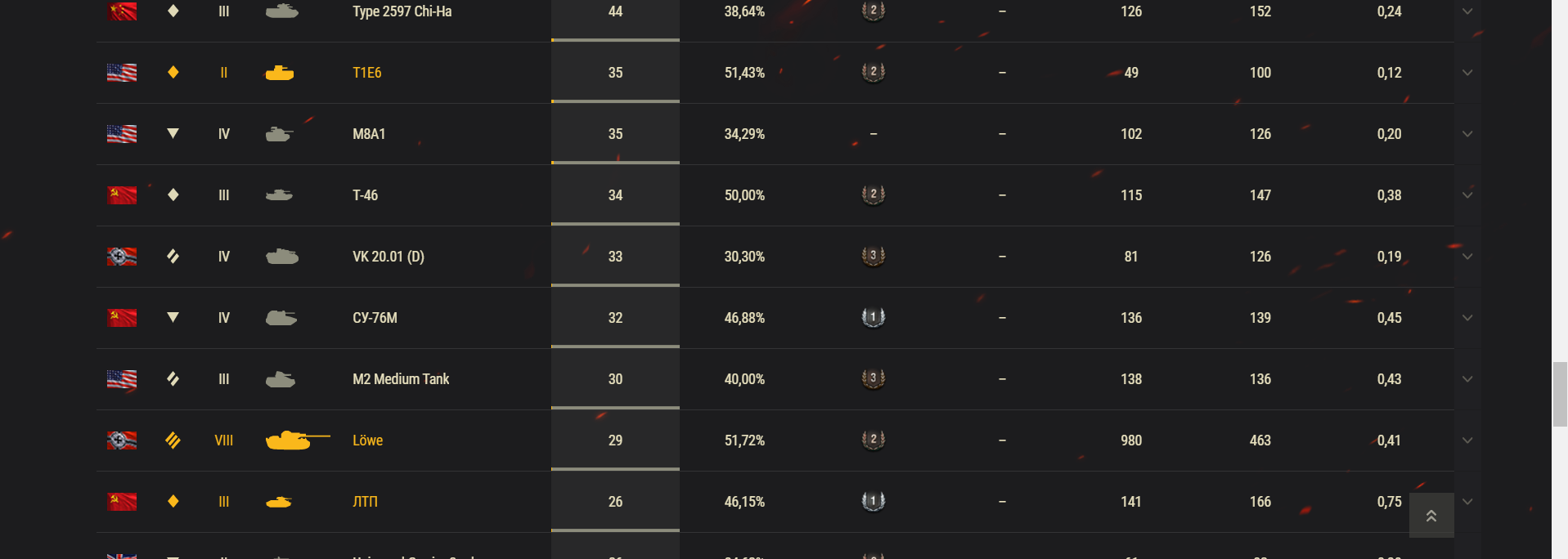Image resolution: width=1568 pixels, height=559 pixels.
Task: Click the USA flag icon in T1E6 row
Action: point(122,73)
